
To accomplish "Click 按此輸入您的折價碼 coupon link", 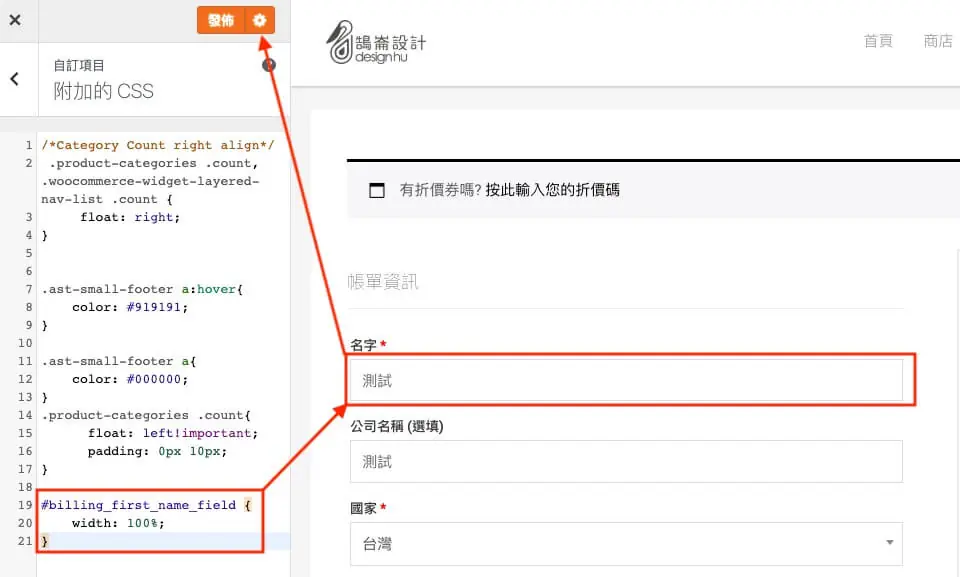I will pyautogui.click(x=552, y=190).
